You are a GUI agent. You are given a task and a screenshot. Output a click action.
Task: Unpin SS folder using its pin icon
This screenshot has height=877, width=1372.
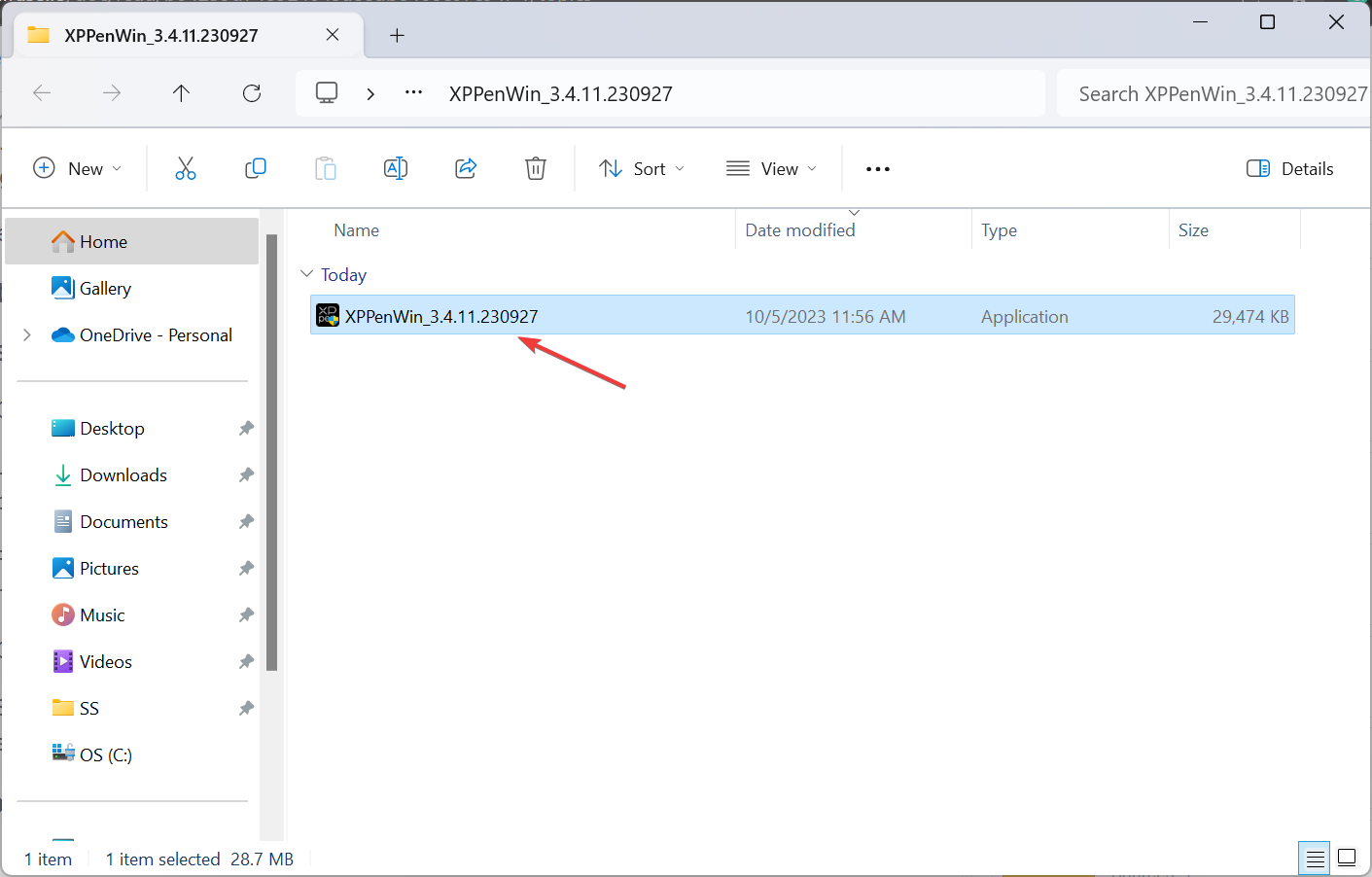(x=246, y=708)
